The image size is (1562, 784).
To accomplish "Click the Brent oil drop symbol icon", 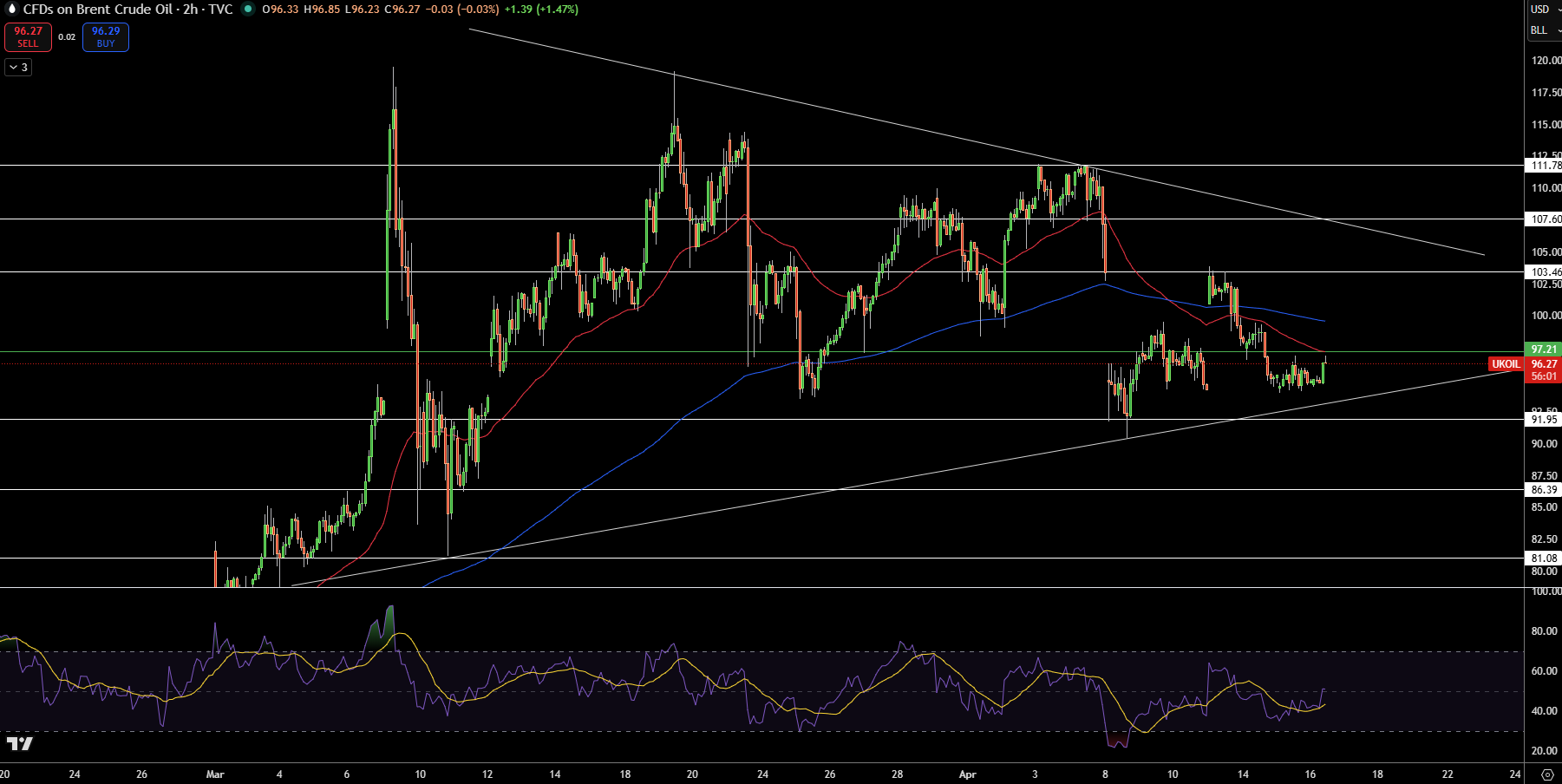I will 12,9.
